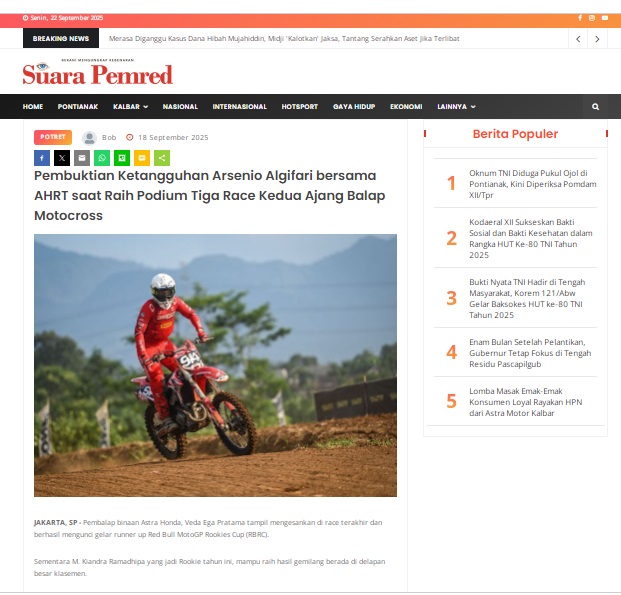
Task: Open the motocross rider article photo
Action: [x=215, y=365]
